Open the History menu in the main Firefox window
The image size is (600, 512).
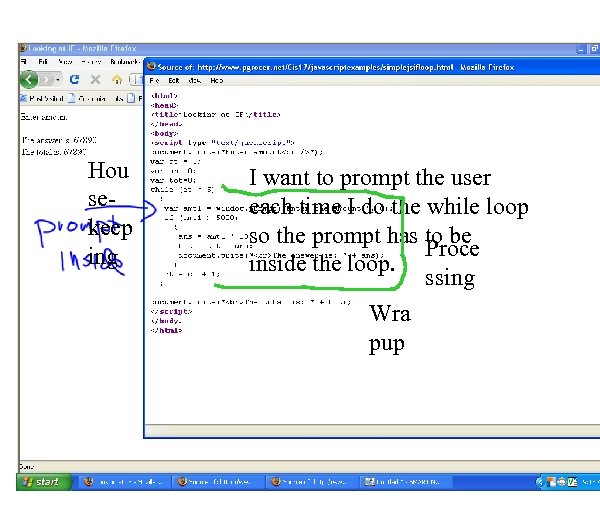tap(91, 62)
